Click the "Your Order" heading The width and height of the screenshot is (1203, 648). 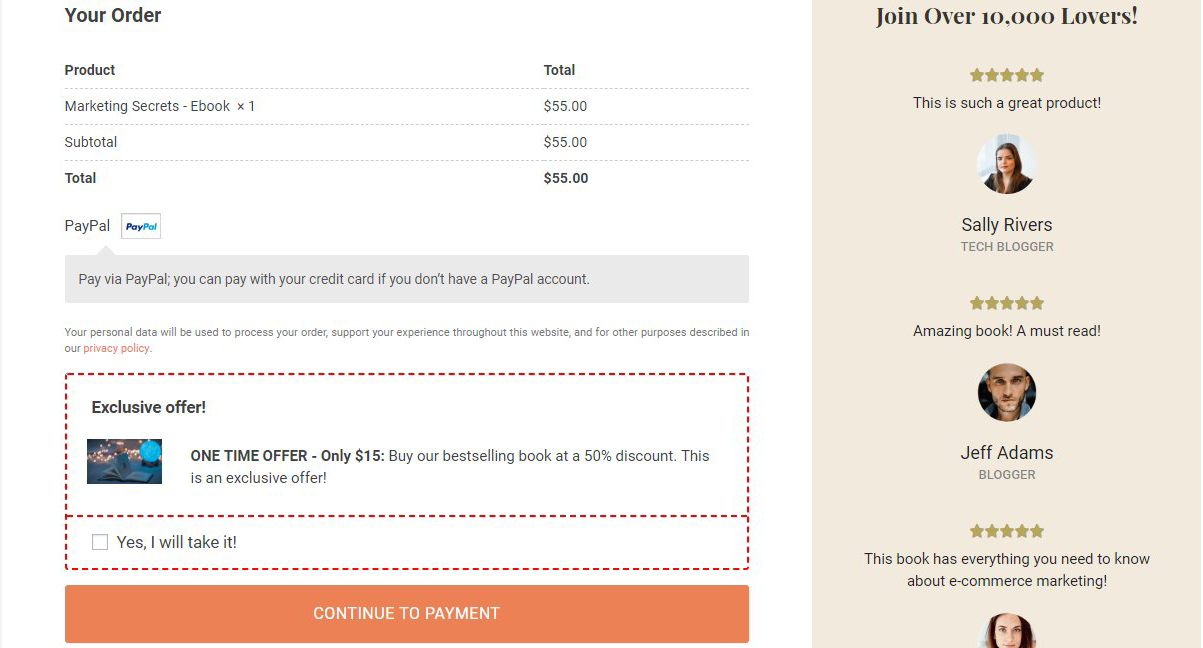[112, 15]
